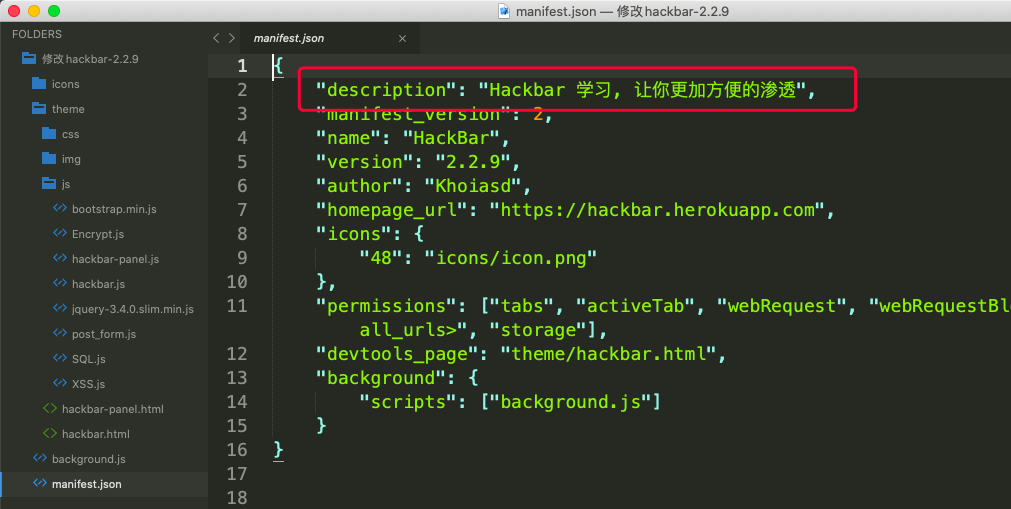Open jquery-3.4.0.slim.min.js file
1011x509 pixels.
pos(133,309)
